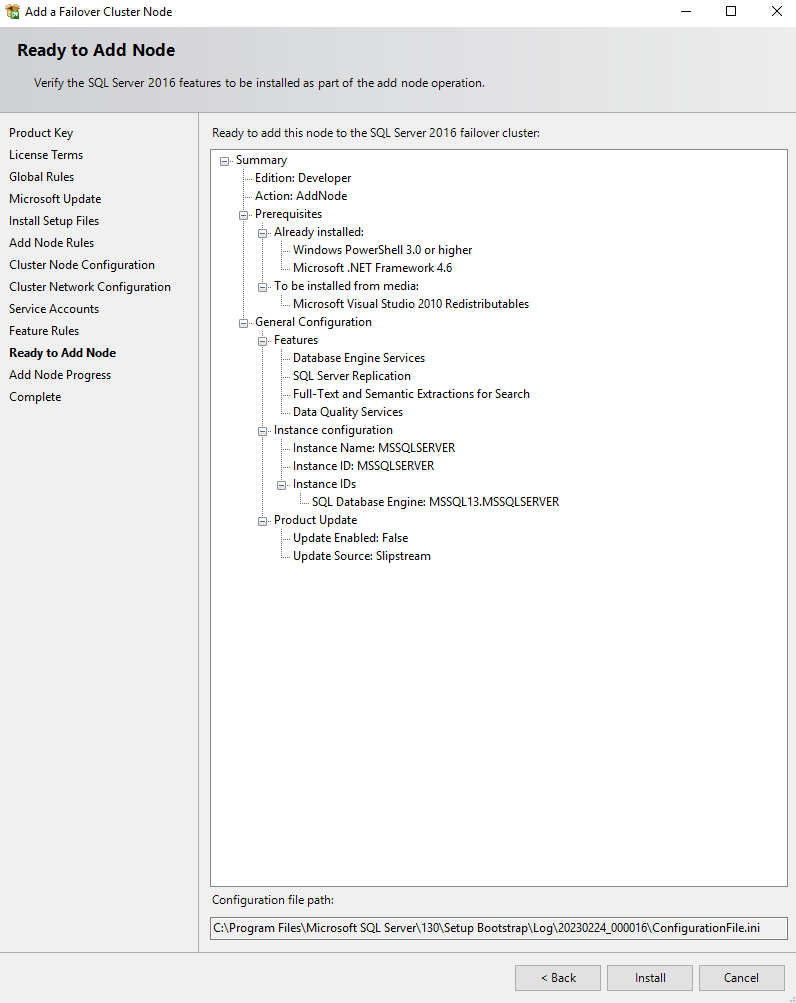Select SQL Database Engine: MSSQL13.MSSQLSERVER row
The height and width of the screenshot is (1003, 796).
point(436,502)
